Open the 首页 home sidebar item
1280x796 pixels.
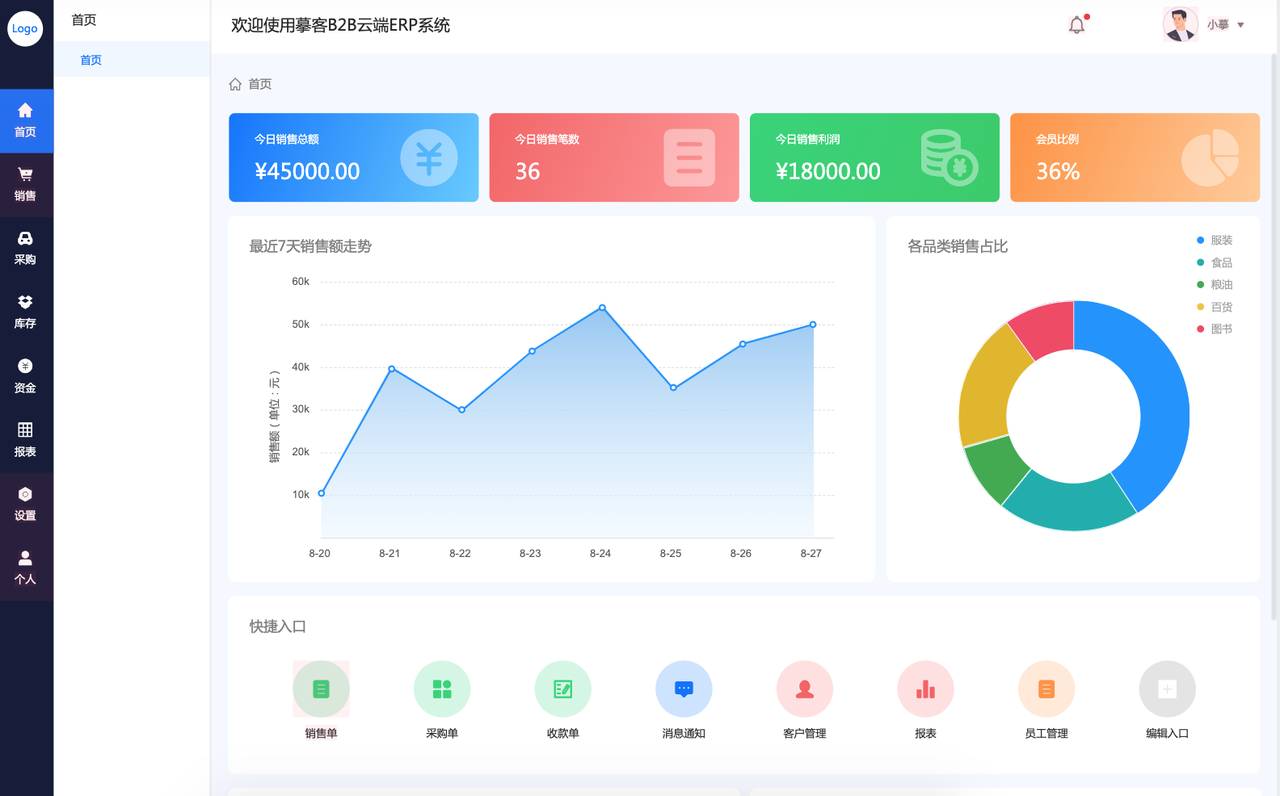[x=26, y=120]
